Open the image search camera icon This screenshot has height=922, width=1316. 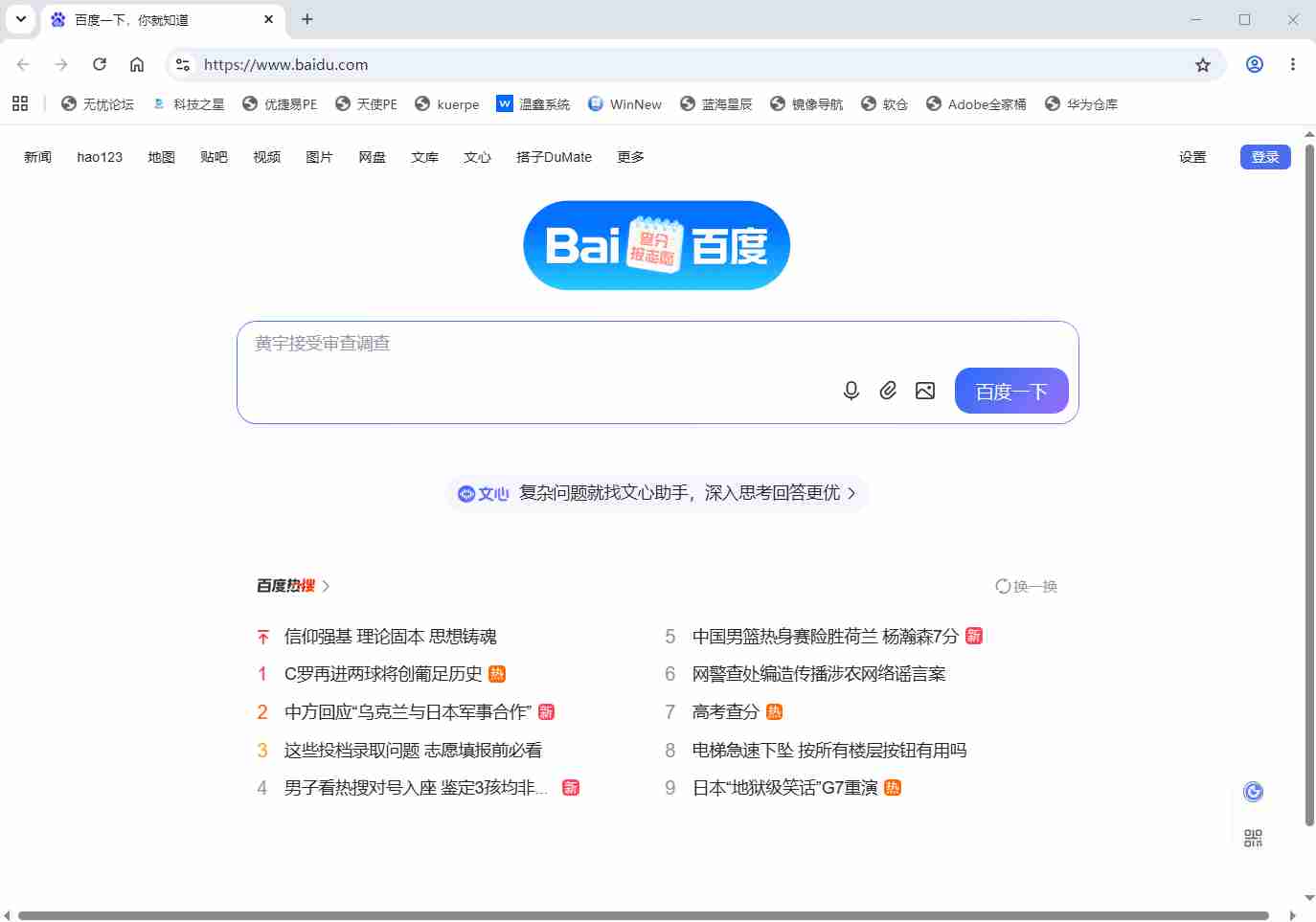pos(925,391)
